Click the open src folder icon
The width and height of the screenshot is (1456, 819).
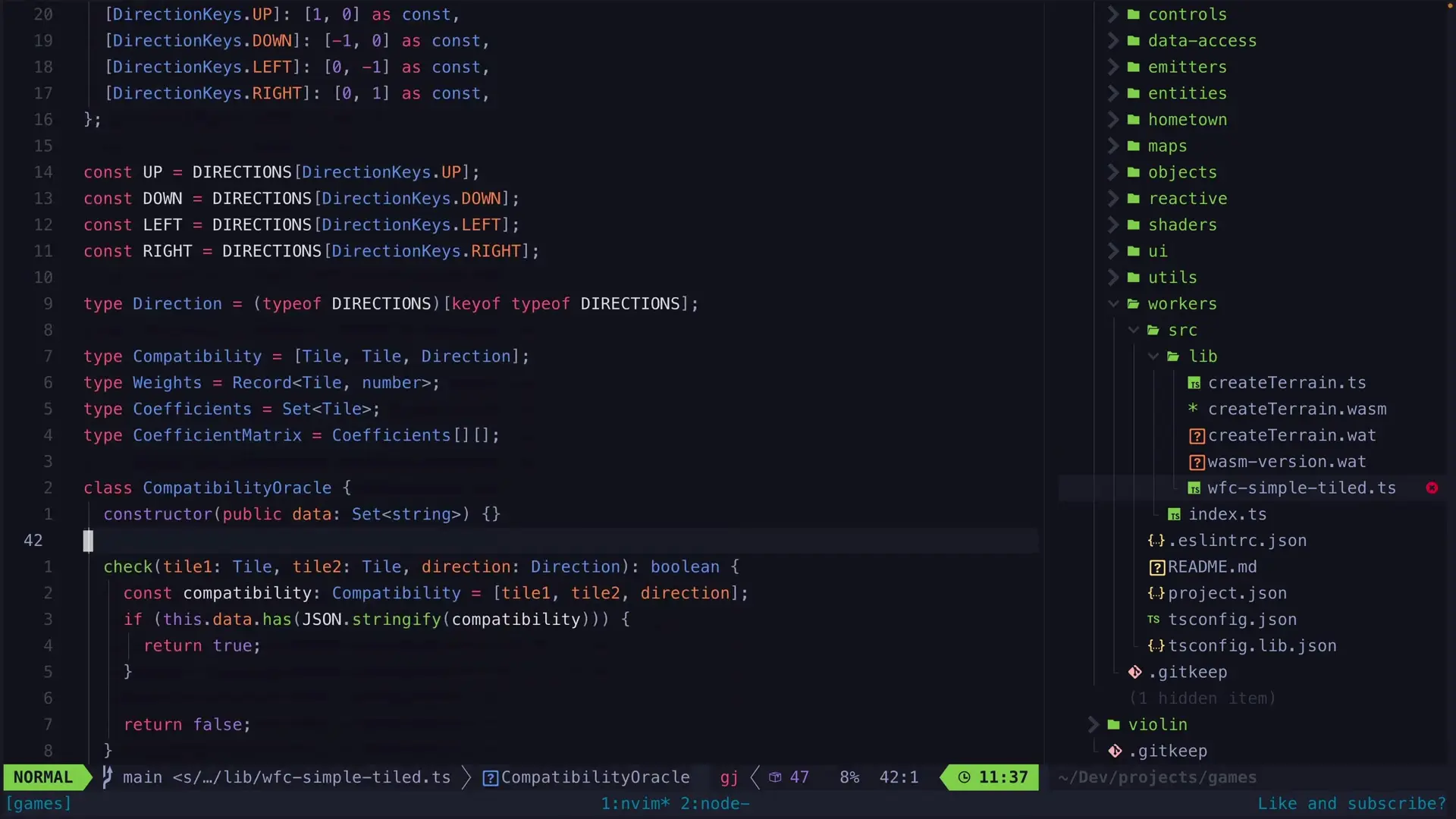pos(1153,330)
